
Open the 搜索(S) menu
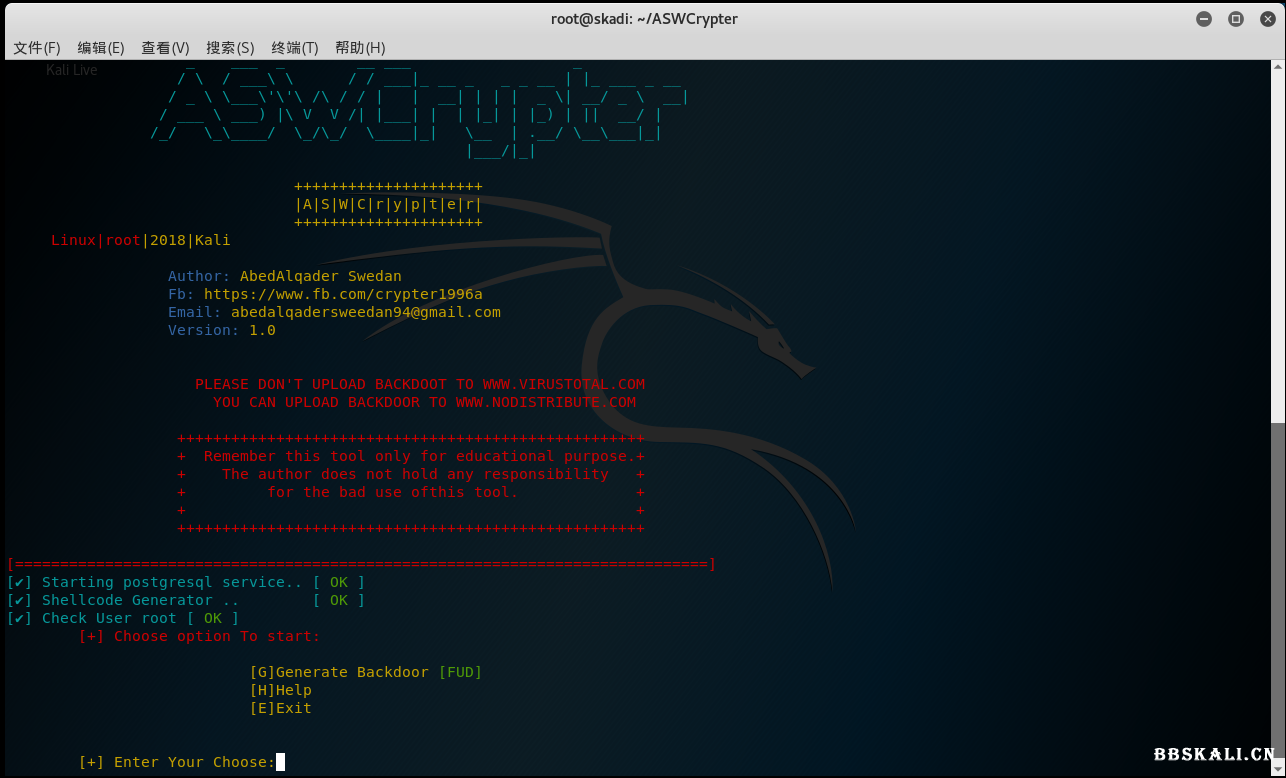(230, 48)
